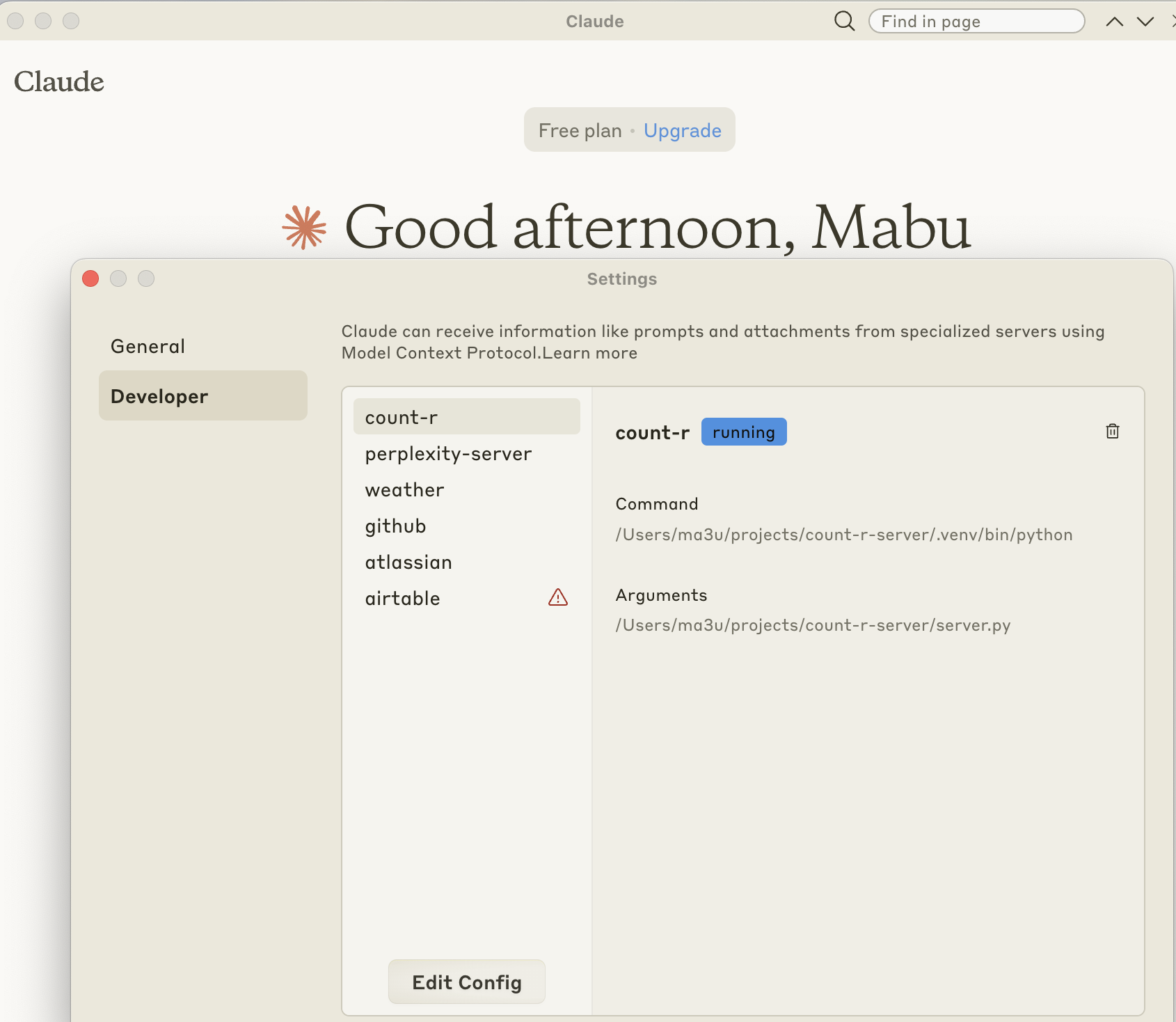Click the Edit Config button

[467, 982]
